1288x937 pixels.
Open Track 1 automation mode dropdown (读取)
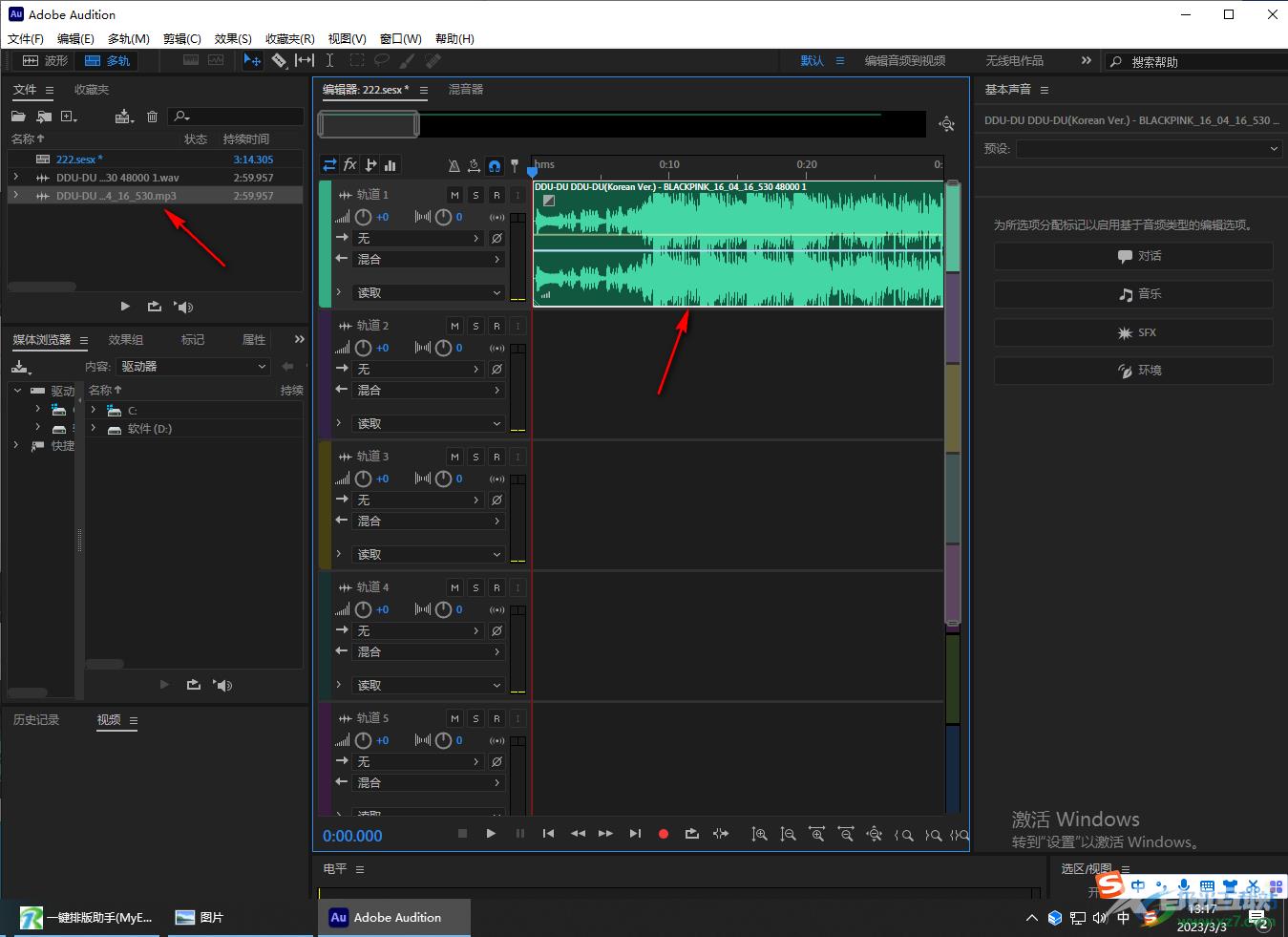(x=428, y=292)
